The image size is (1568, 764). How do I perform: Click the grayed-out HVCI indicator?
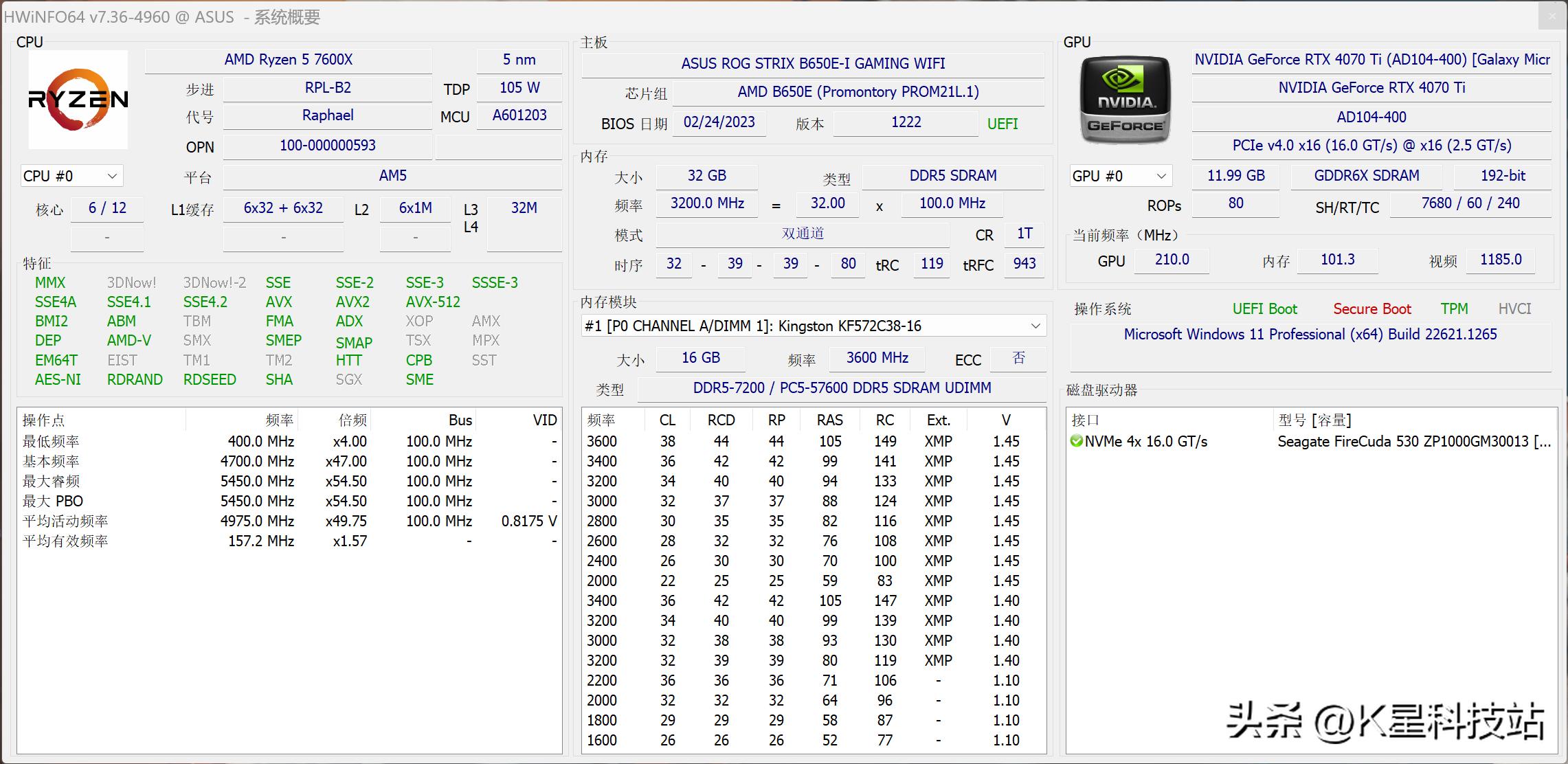click(1515, 309)
